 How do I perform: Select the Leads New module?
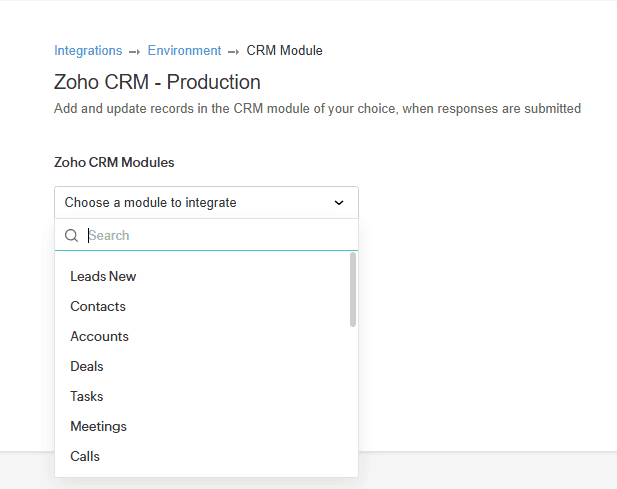click(x=103, y=276)
